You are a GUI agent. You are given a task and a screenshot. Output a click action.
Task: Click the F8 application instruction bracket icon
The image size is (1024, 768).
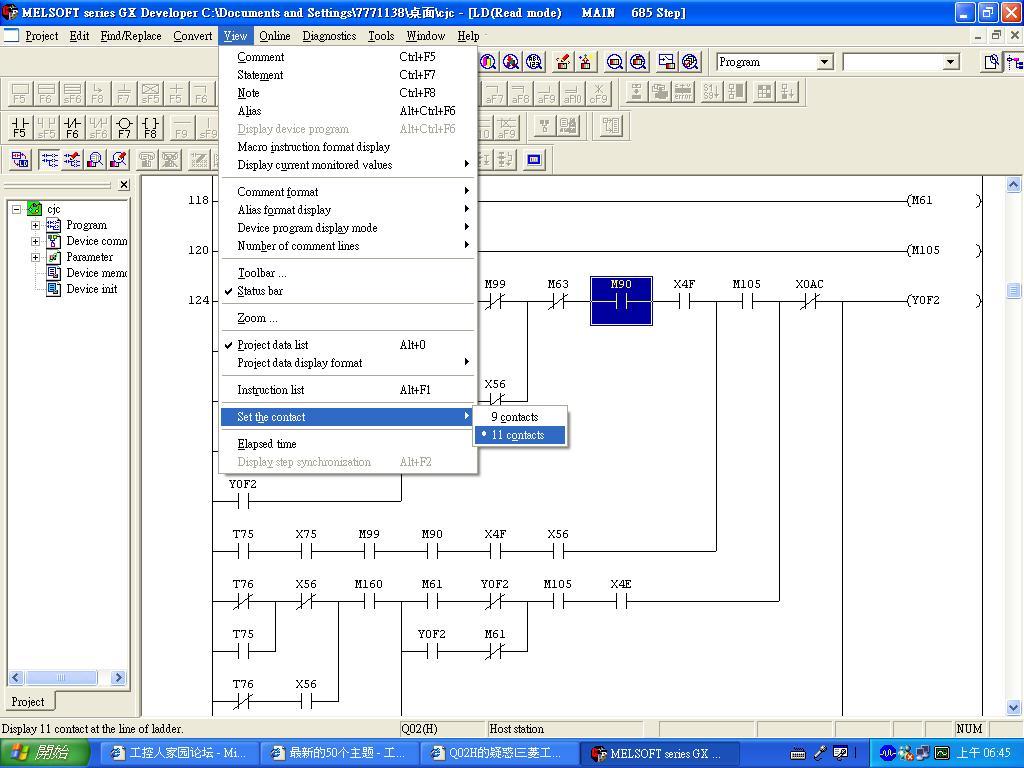[x=150, y=127]
